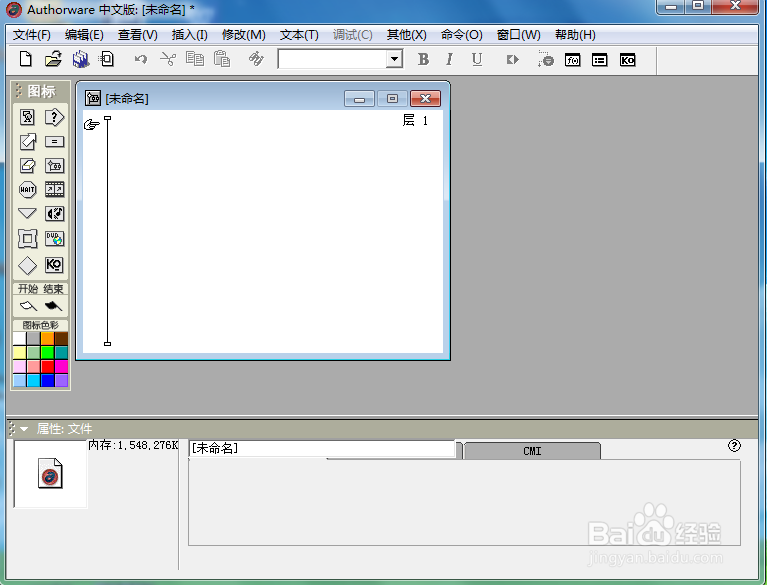Select the Digital Movie icon
The image size is (767, 585).
pos(54,189)
